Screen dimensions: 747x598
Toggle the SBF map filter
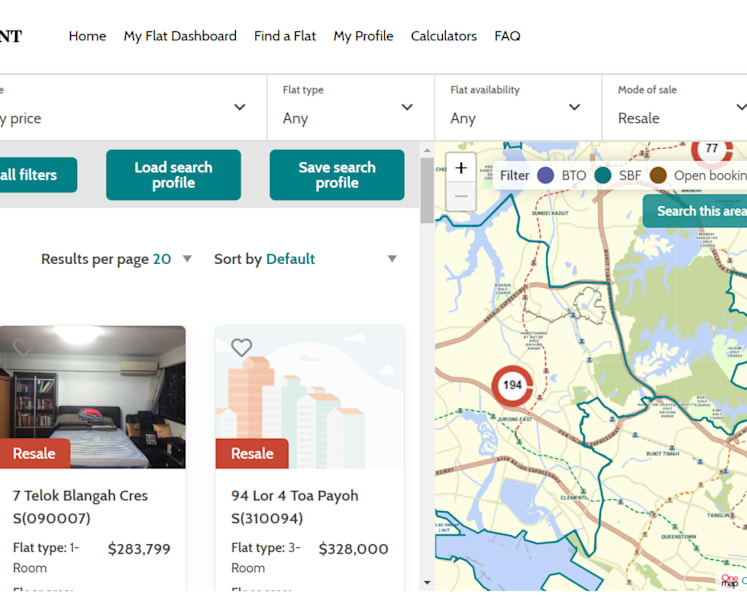(x=618, y=175)
